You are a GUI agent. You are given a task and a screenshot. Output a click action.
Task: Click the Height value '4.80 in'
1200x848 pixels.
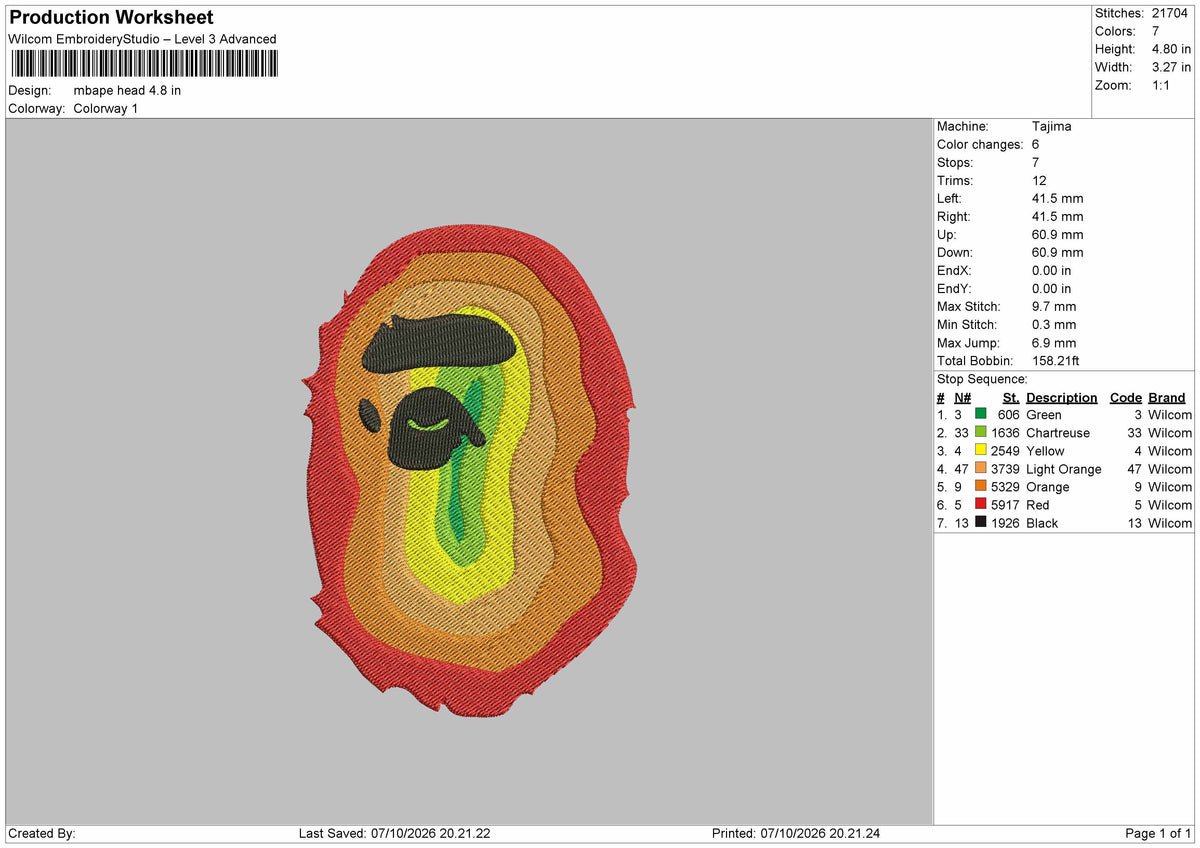click(x=1171, y=49)
